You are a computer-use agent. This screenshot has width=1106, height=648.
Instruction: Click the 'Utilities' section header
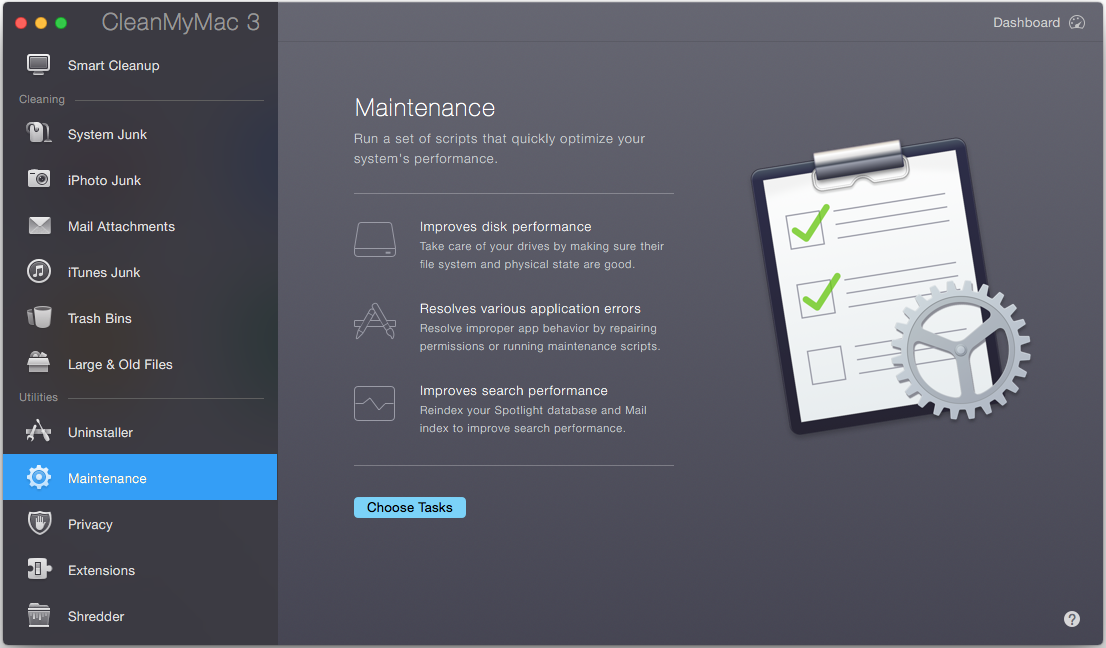[38, 398]
